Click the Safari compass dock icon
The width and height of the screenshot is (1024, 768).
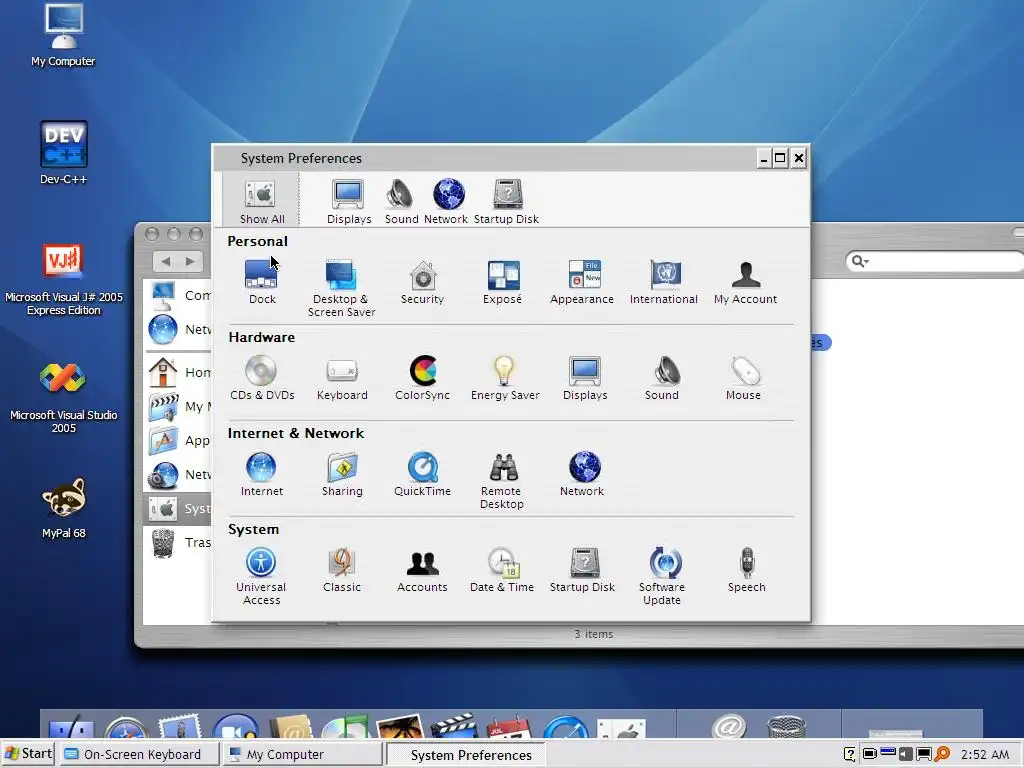click(127, 726)
